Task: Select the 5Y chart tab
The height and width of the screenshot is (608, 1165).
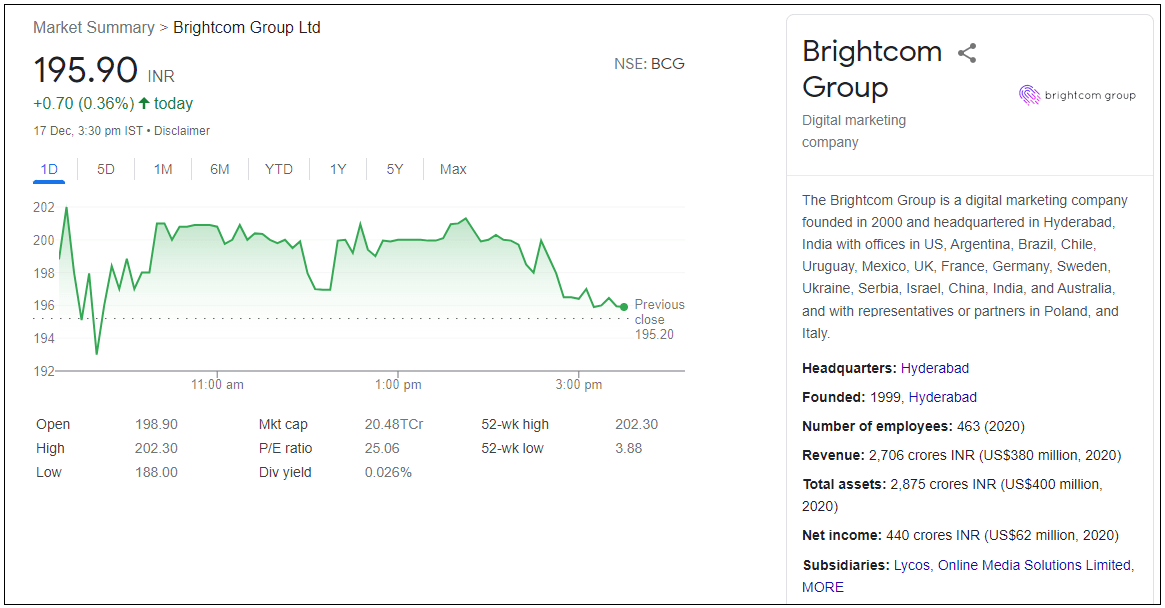Action: 395,169
